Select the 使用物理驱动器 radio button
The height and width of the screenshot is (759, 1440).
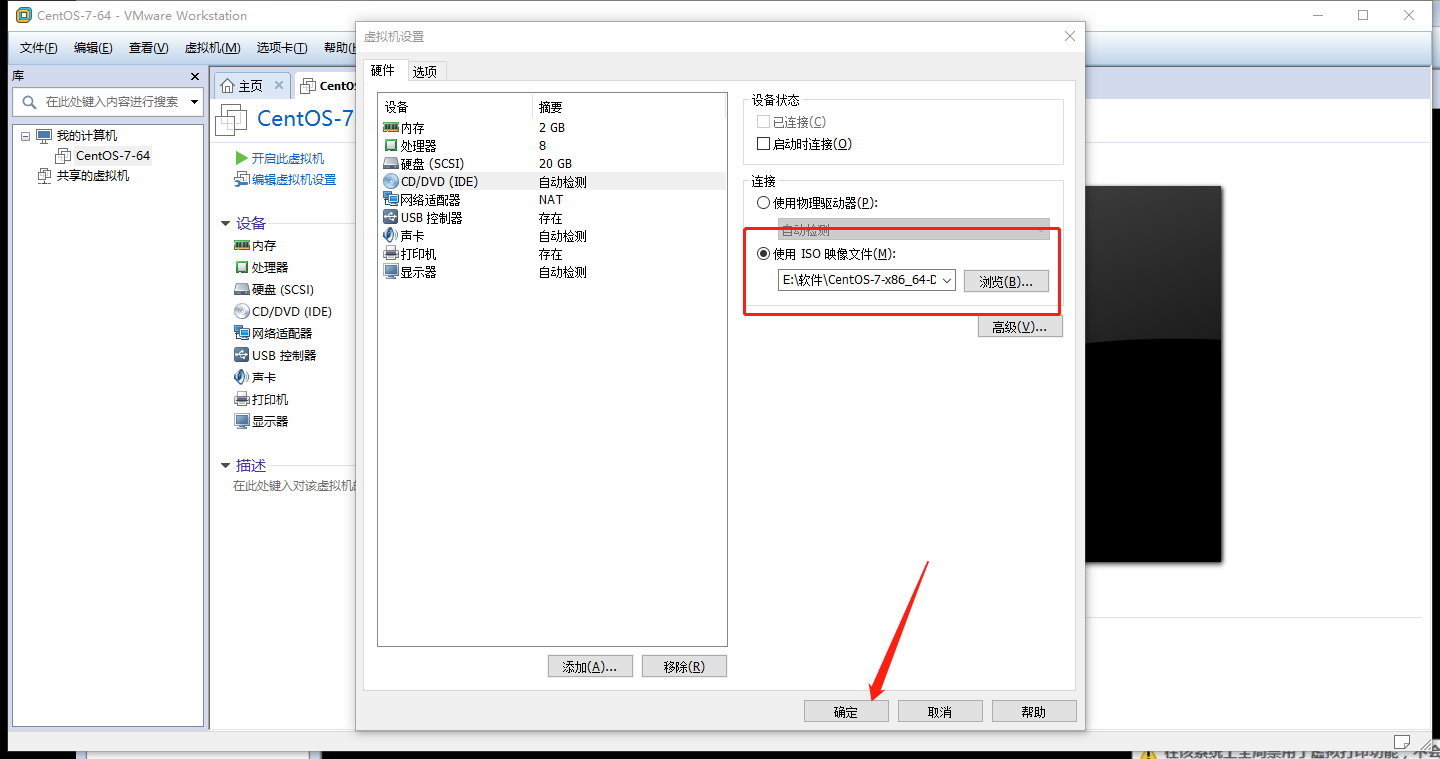point(764,203)
